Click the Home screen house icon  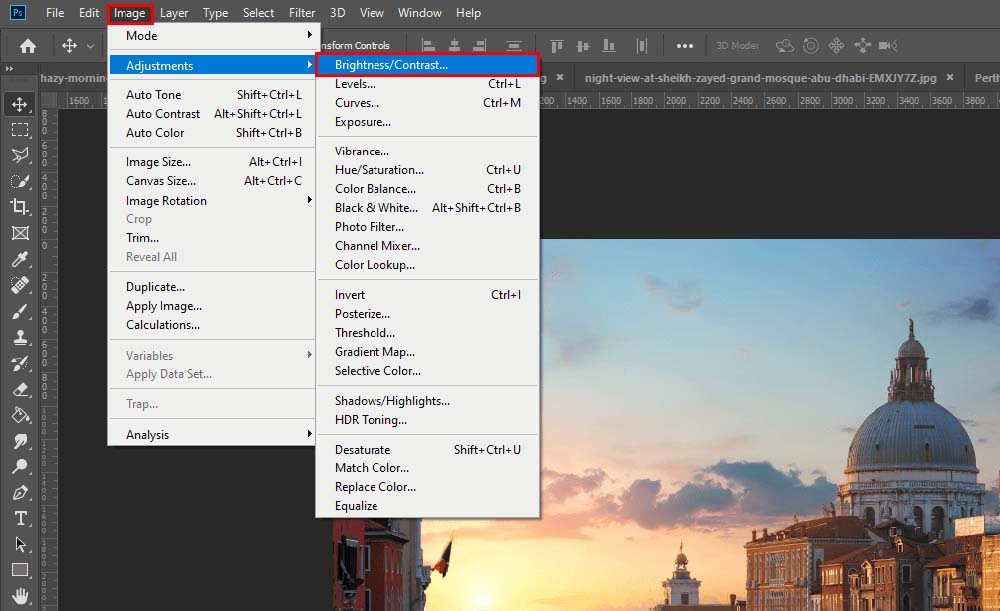pyautogui.click(x=26, y=45)
